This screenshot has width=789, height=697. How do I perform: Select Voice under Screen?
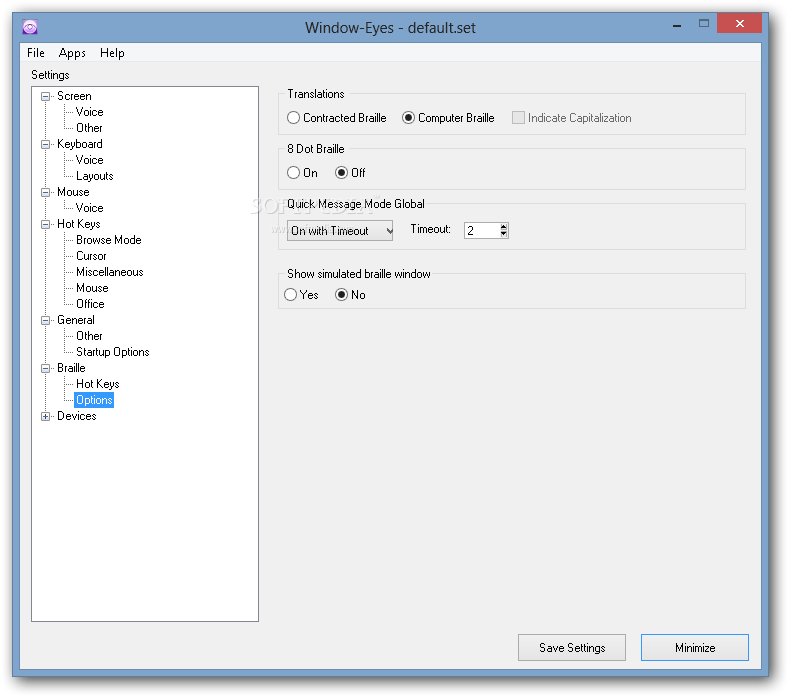coord(90,112)
